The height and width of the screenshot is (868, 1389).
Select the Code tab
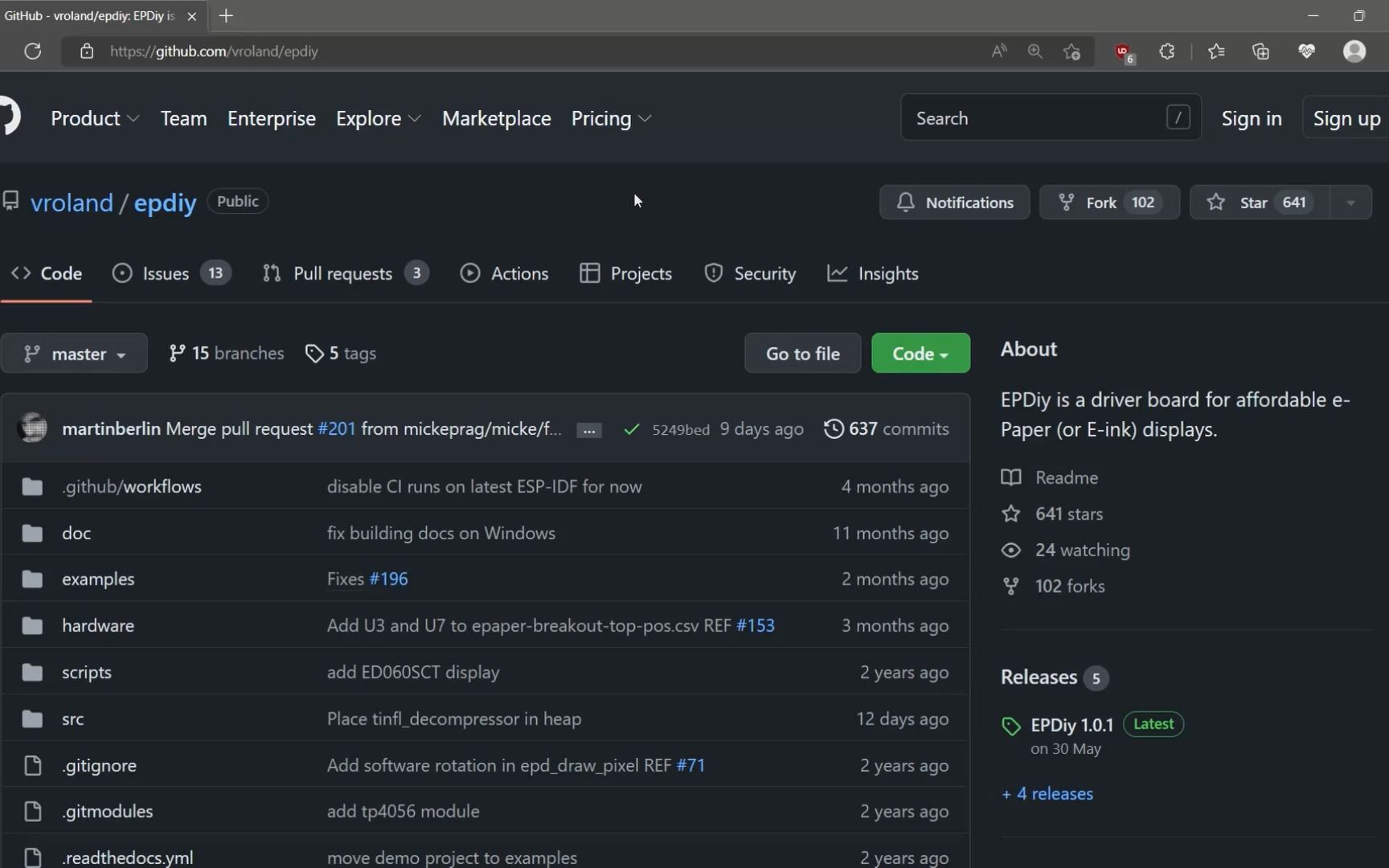coord(46,273)
